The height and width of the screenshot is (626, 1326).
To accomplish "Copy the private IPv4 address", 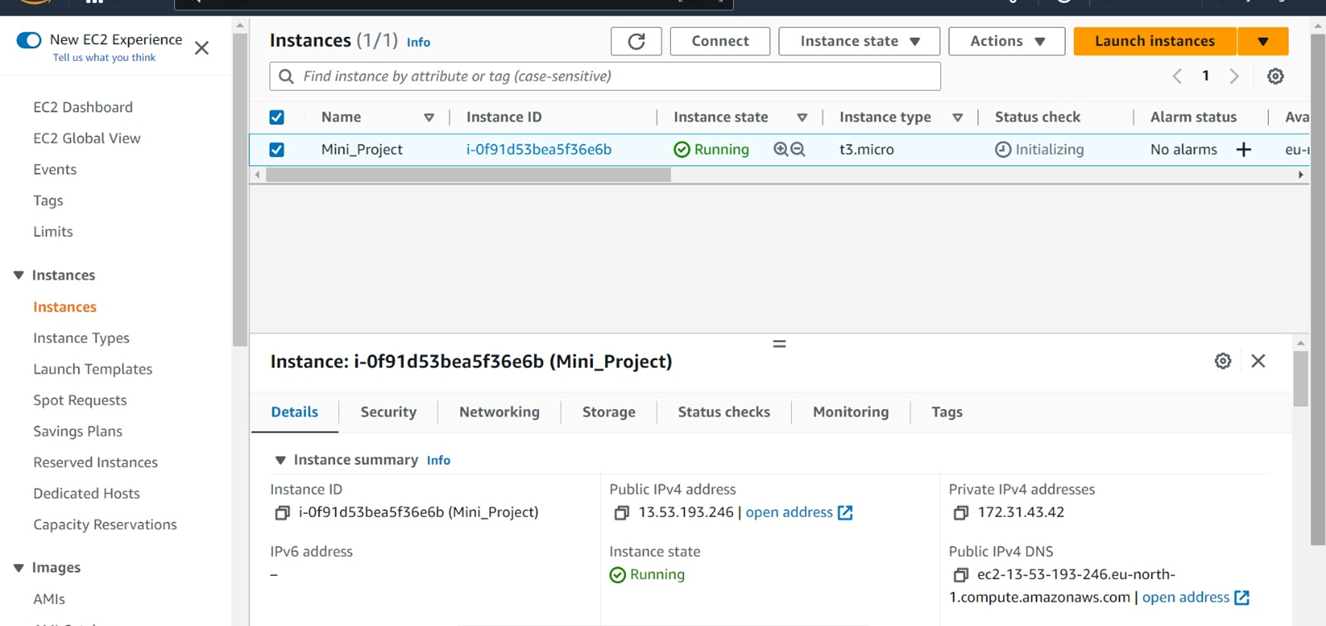I will (960, 513).
